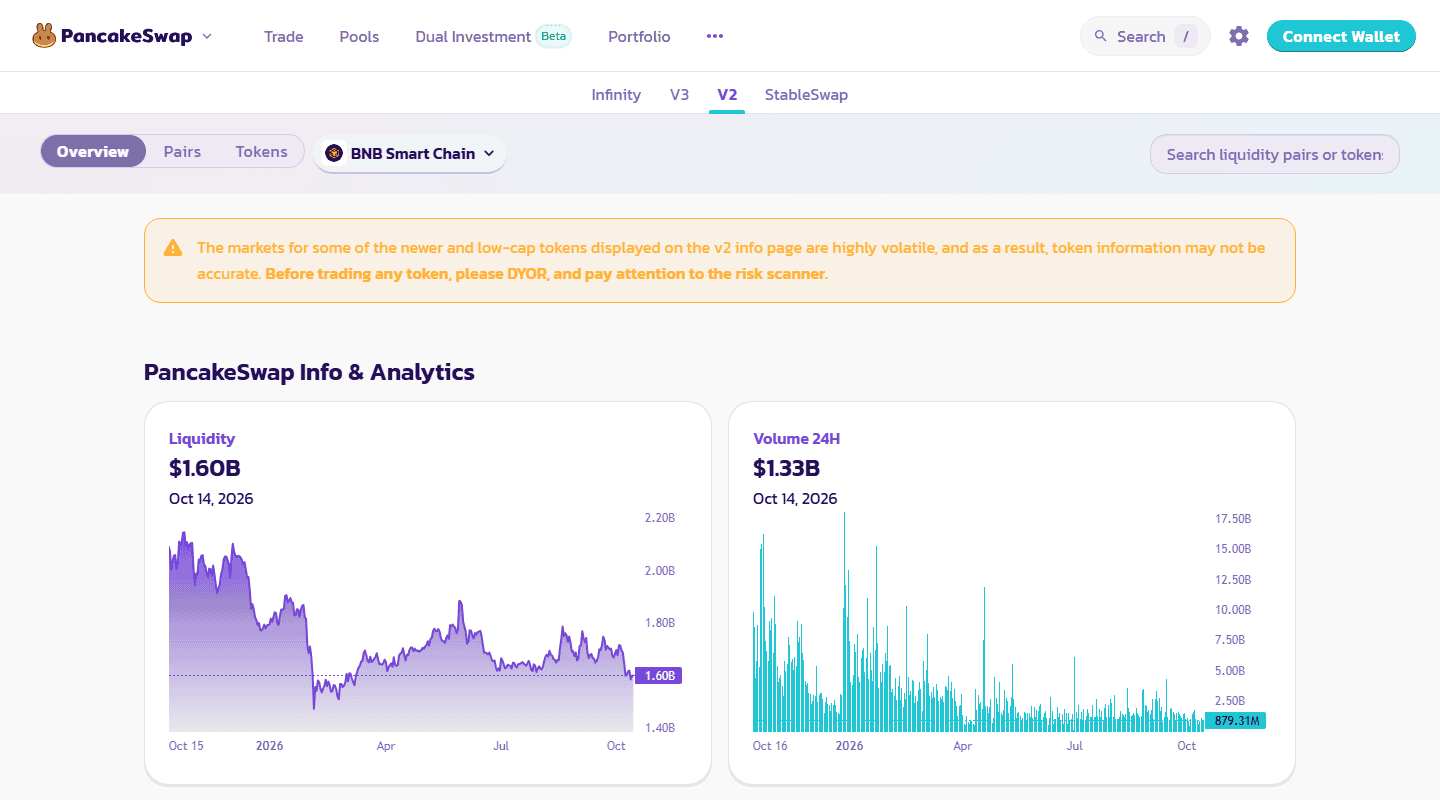The height and width of the screenshot is (800, 1440).
Task: Open the Portfolio menu item
Action: (639, 36)
